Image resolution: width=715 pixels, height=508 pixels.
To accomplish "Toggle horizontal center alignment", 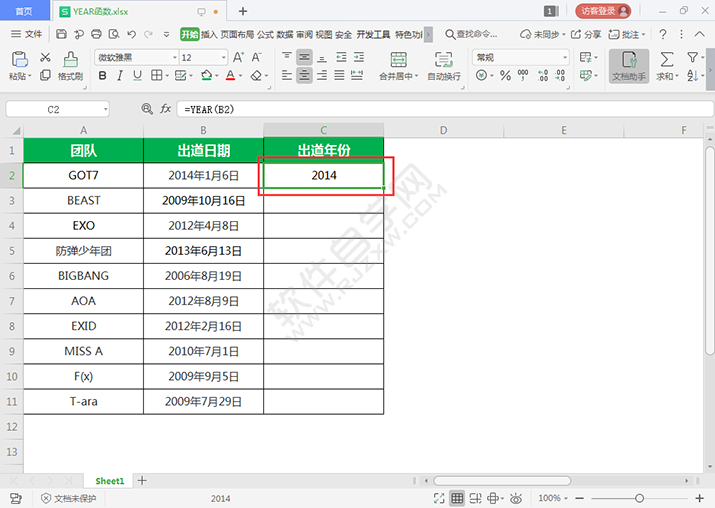I will tap(304, 75).
